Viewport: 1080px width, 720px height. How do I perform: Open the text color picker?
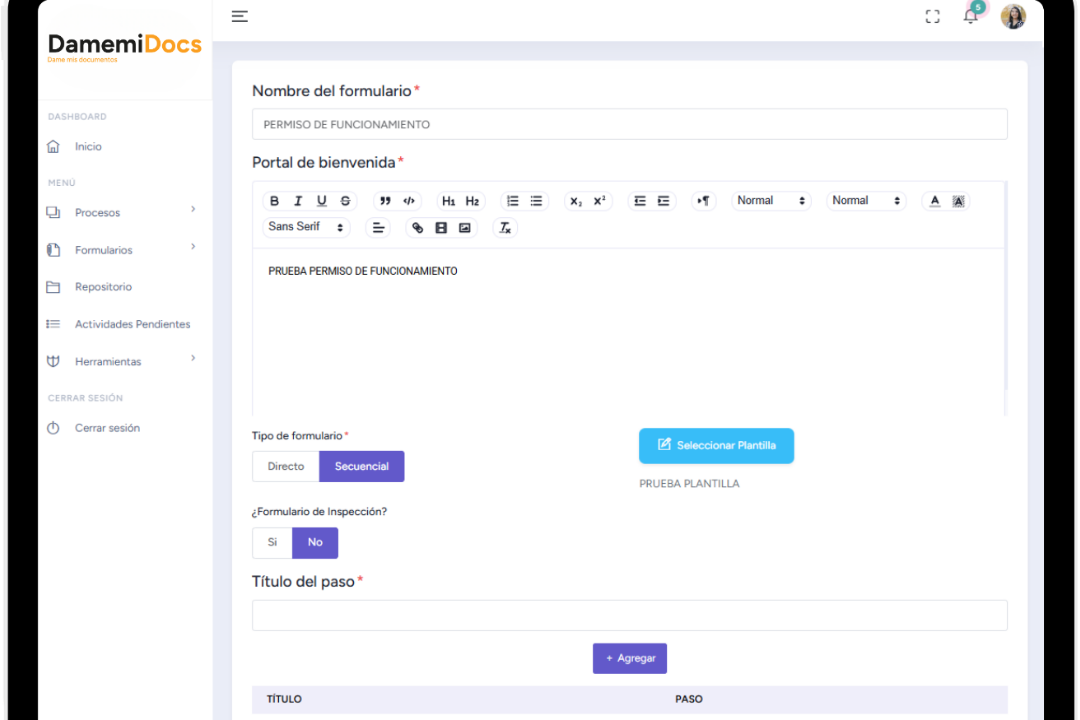point(935,201)
